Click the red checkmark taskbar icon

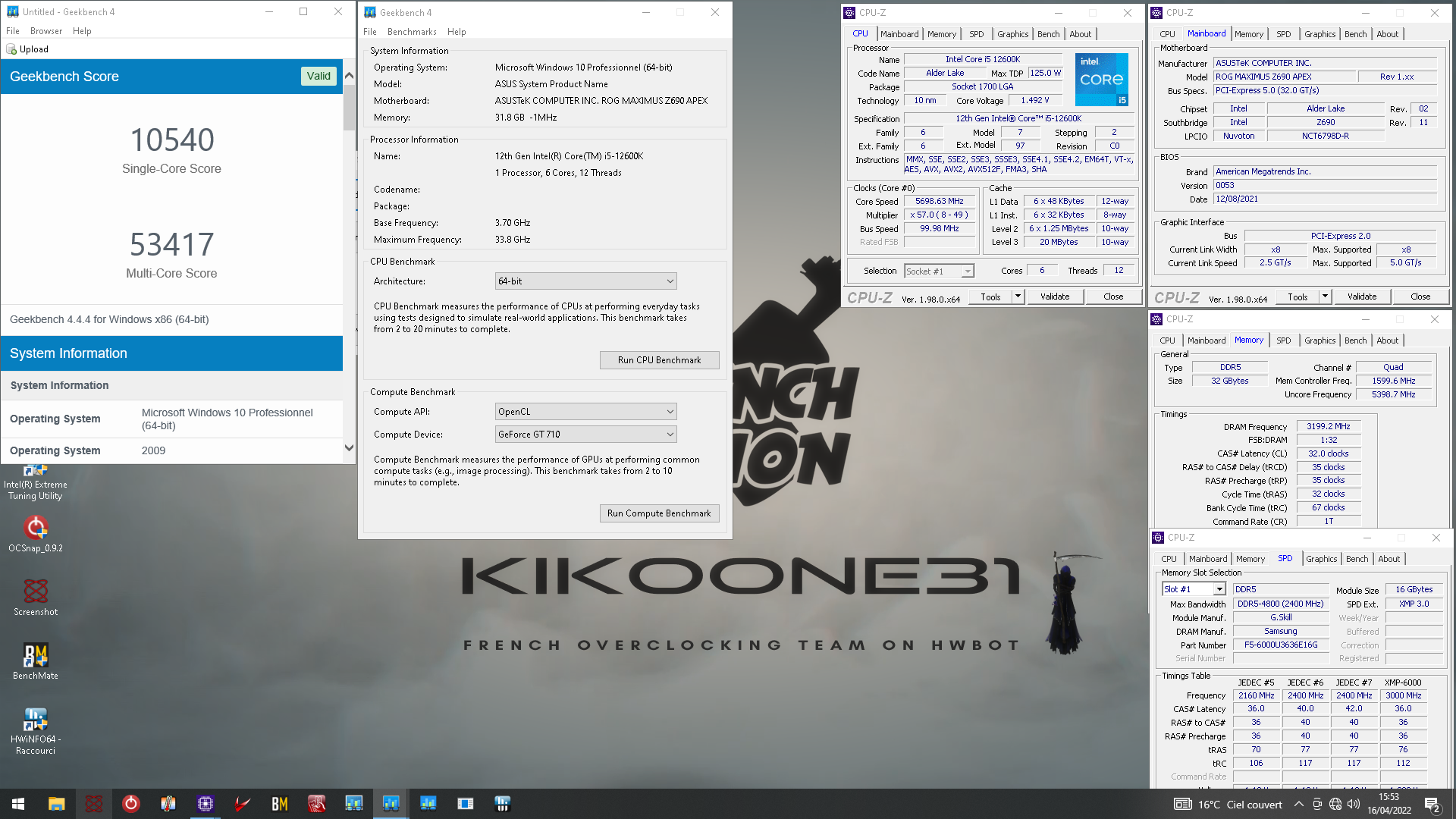pyautogui.click(x=242, y=804)
